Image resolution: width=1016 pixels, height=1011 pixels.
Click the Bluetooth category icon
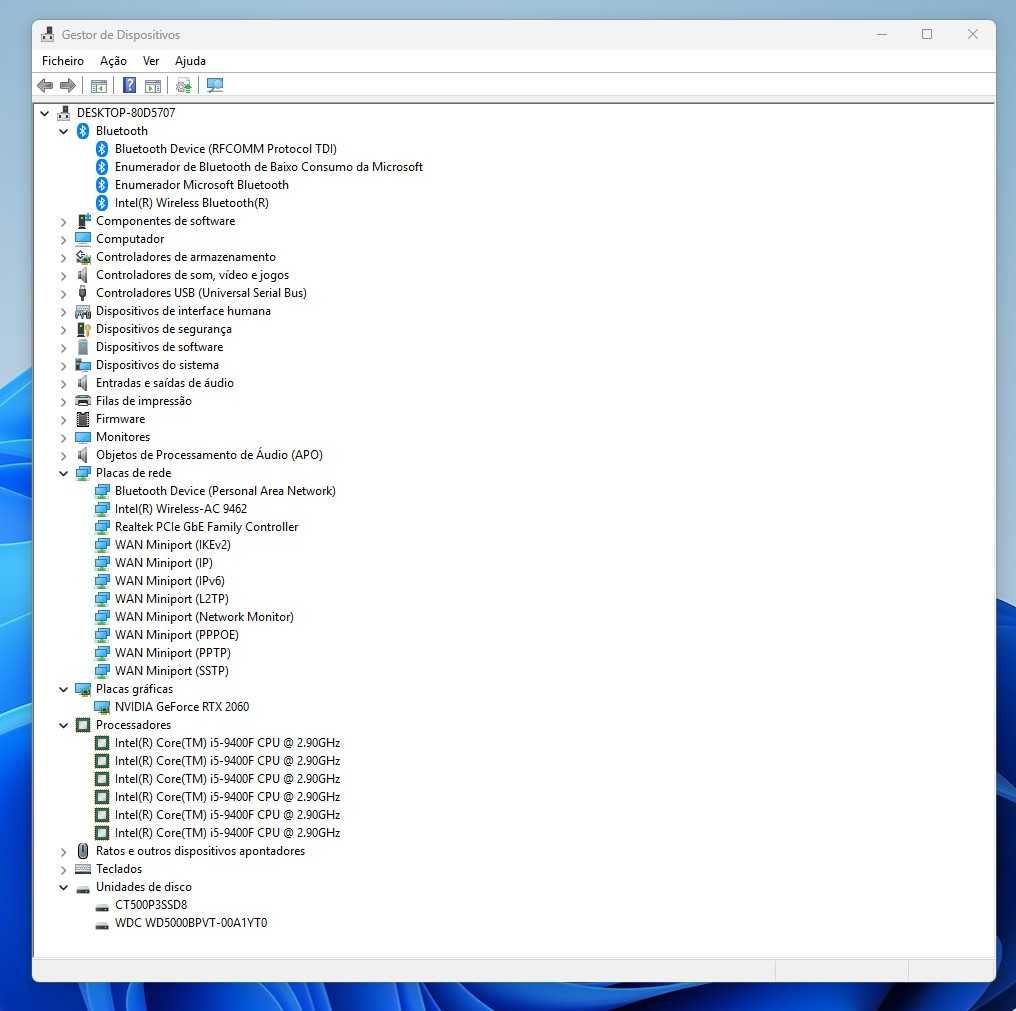[83, 131]
